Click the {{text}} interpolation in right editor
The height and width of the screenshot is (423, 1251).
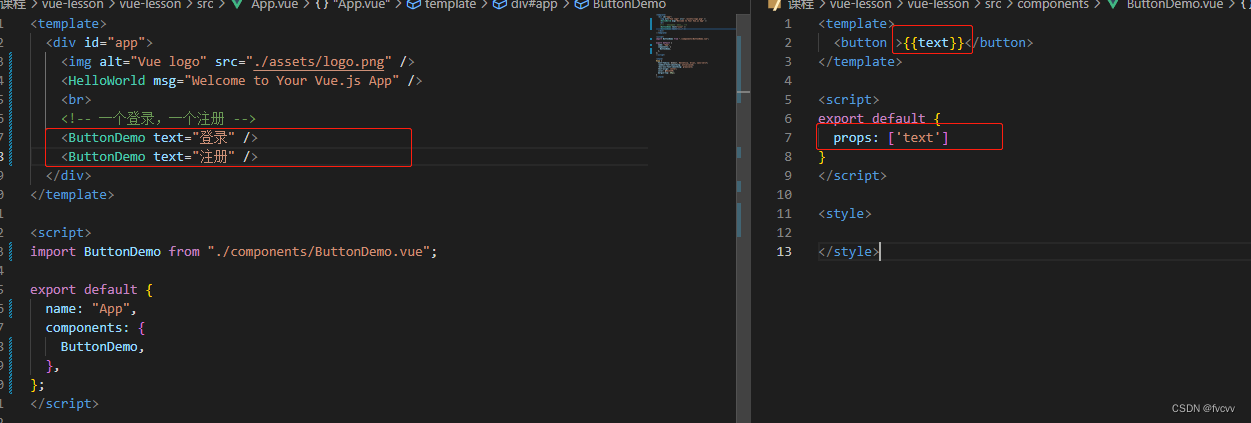[x=933, y=42]
